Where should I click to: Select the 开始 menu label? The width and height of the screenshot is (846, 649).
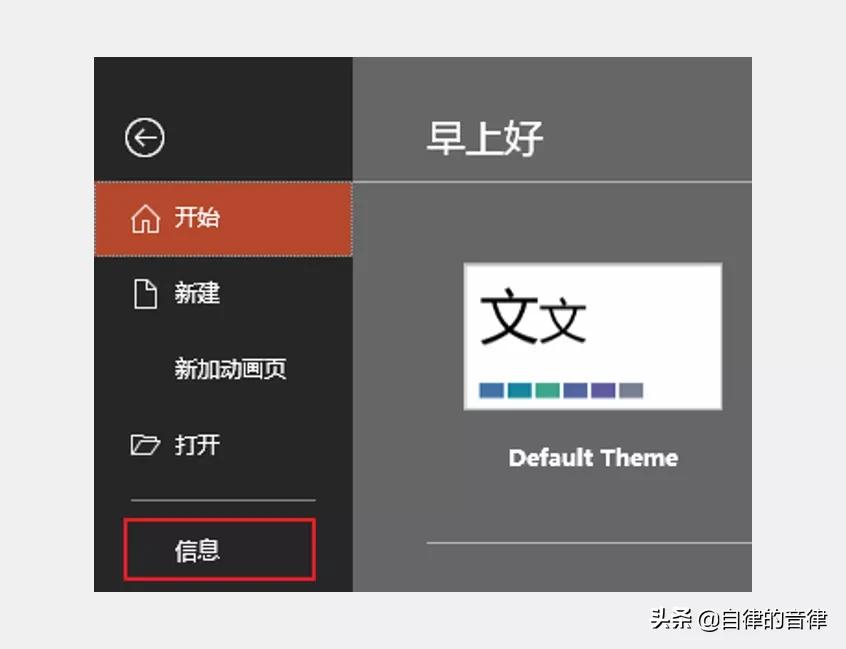[197, 217]
